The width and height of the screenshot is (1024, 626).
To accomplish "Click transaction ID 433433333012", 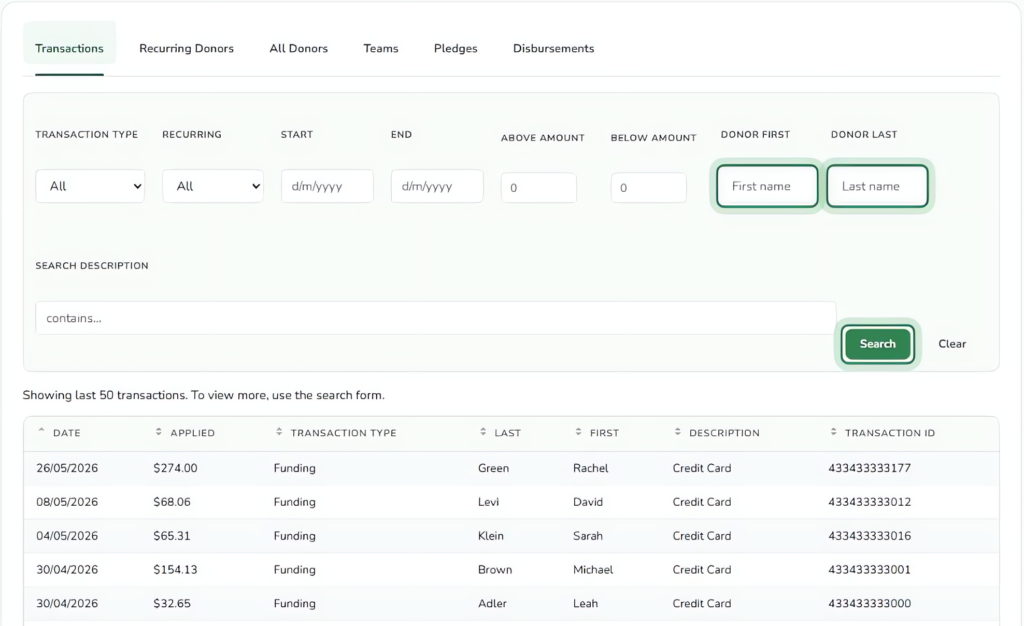I will coord(869,502).
